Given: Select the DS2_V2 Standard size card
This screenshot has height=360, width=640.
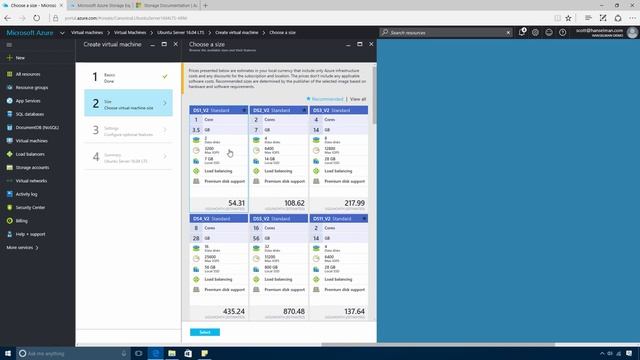Looking at the screenshot, I should tap(278, 159).
